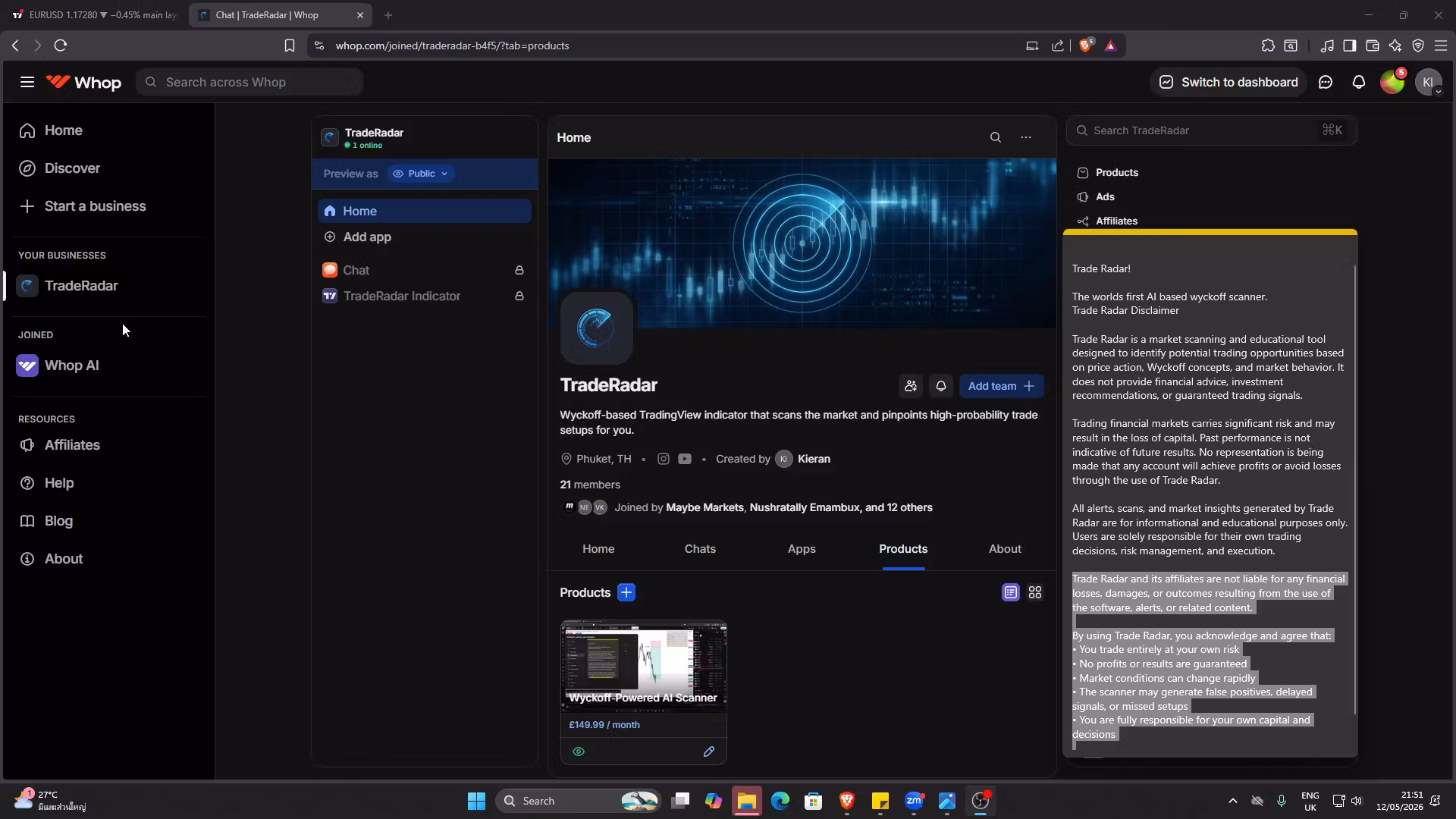Viewport: 1456px width, 819px height.
Task: Click browser reload button
Action: [x=61, y=45]
